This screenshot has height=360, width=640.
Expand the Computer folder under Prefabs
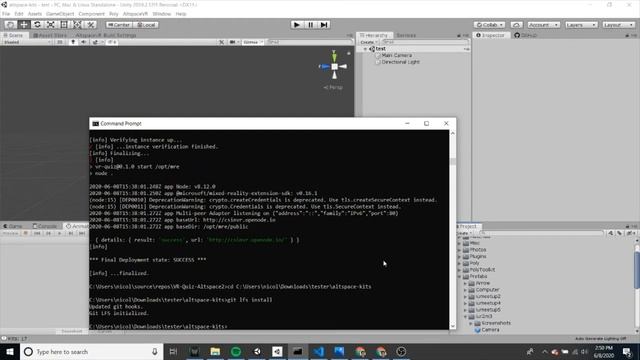[465, 290]
